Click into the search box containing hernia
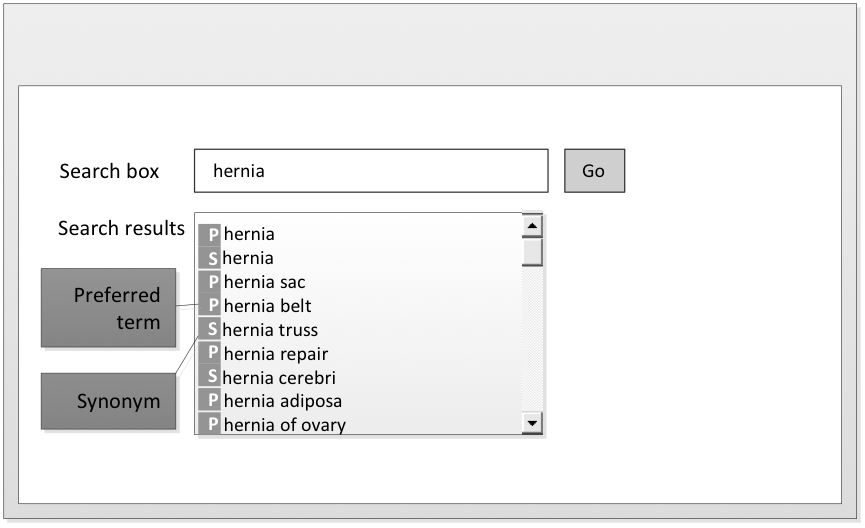The height and width of the screenshot is (528, 865). click(x=371, y=171)
